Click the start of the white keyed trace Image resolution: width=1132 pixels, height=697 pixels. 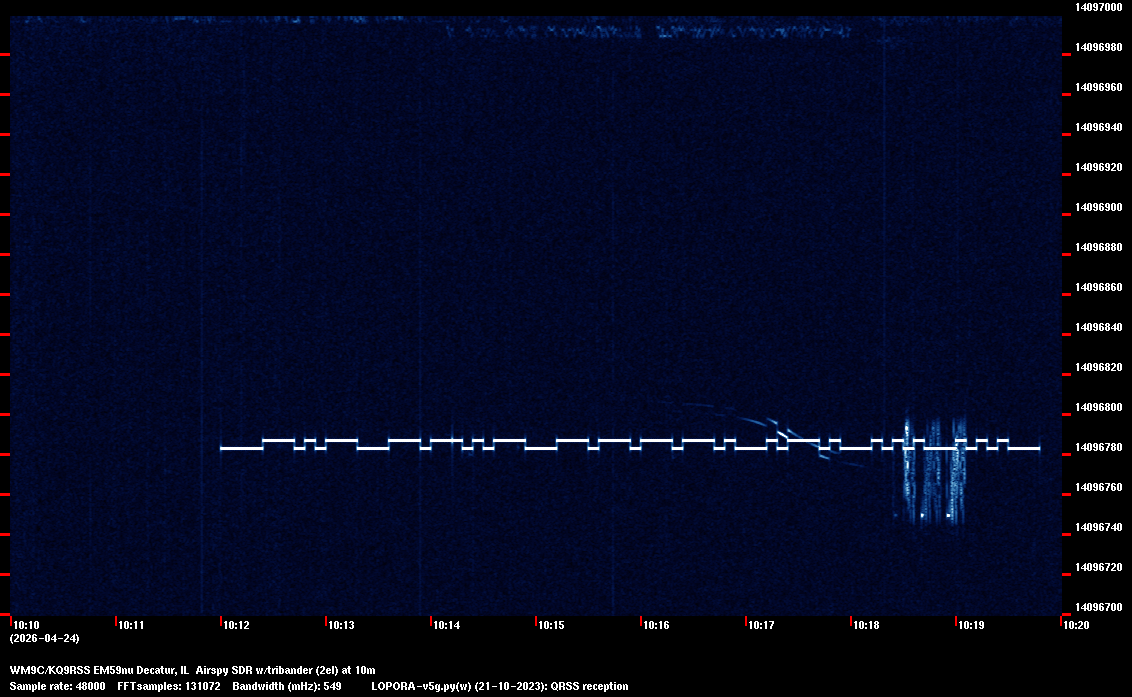coord(223,448)
